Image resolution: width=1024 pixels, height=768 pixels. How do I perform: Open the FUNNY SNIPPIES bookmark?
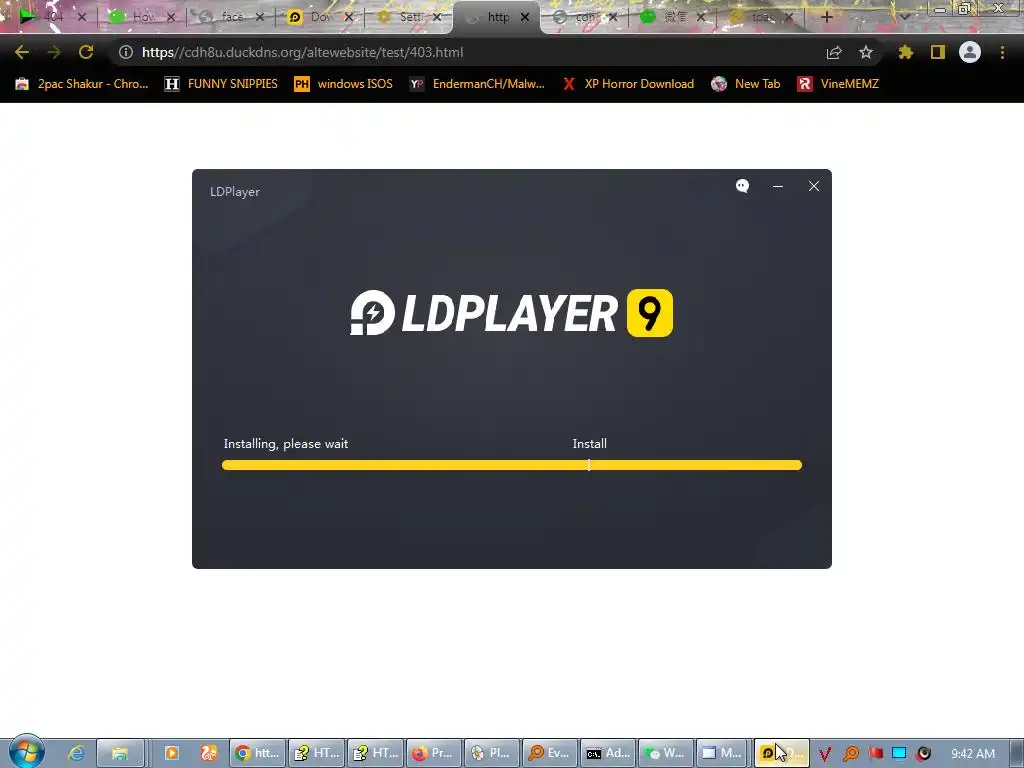[x=221, y=84]
